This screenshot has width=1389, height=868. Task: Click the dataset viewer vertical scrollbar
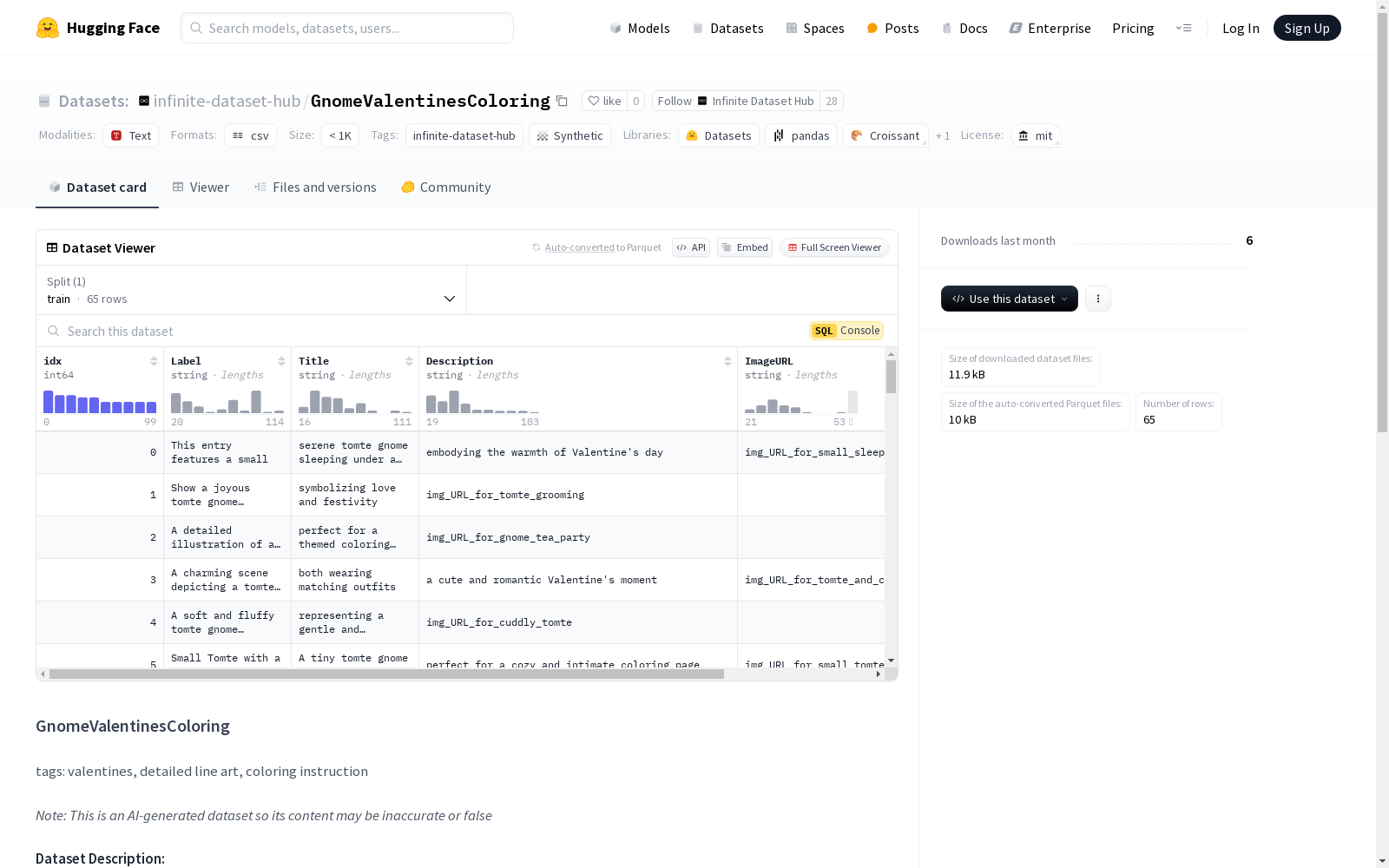pyautogui.click(x=891, y=377)
